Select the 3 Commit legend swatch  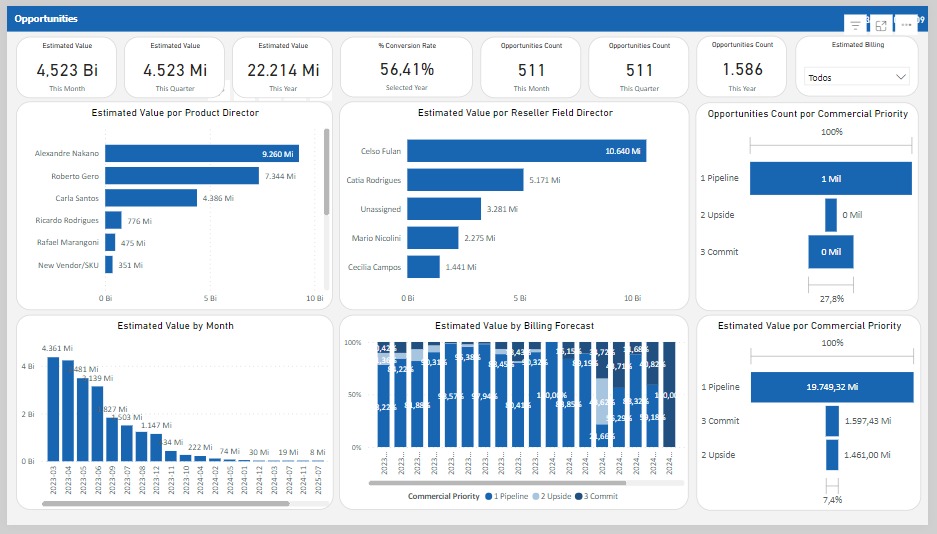[578, 496]
